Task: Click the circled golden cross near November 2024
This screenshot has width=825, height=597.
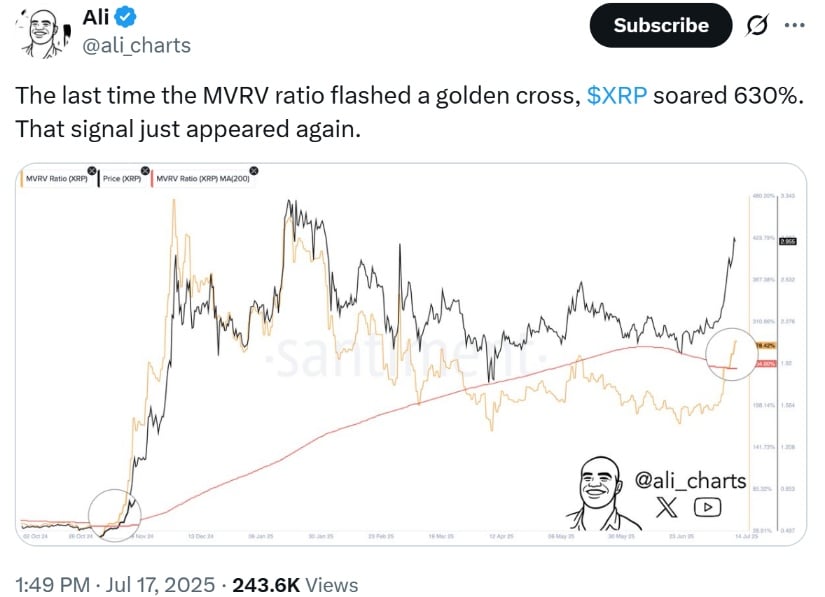Action: point(115,515)
